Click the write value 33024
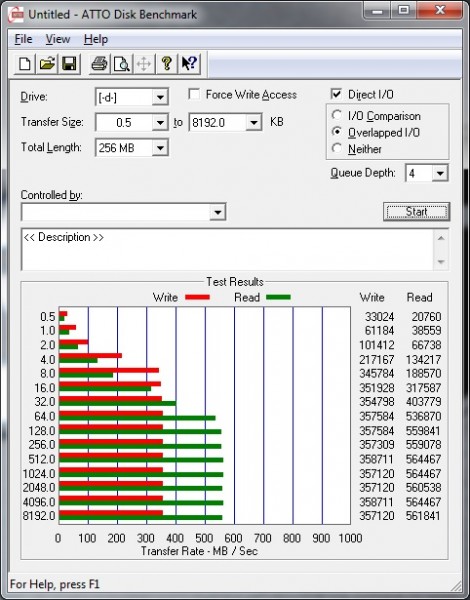This screenshot has height=600, width=470. click(x=379, y=317)
